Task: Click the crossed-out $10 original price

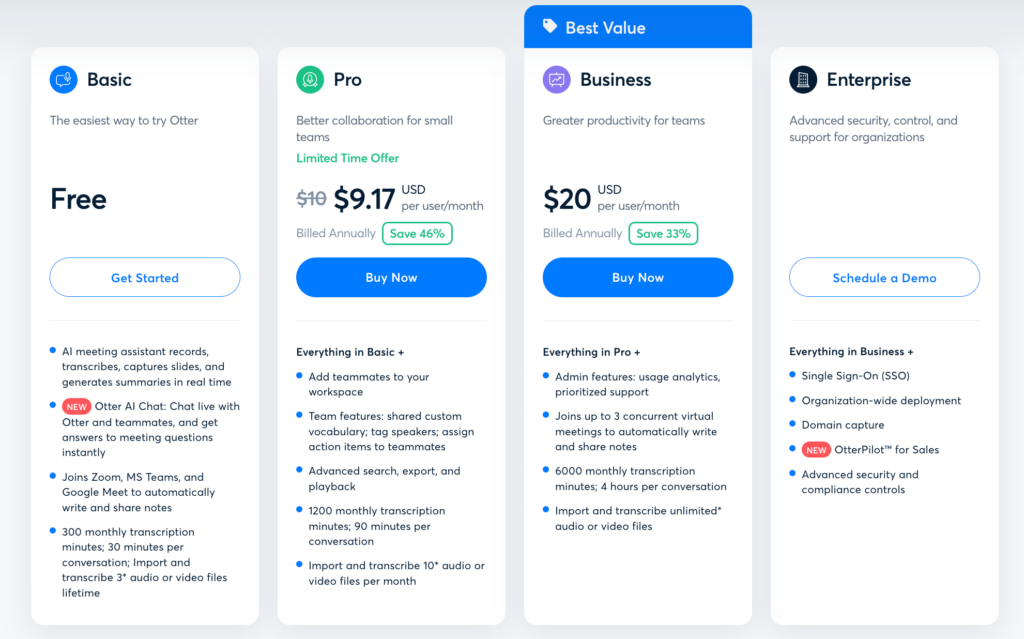Action: pos(311,199)
